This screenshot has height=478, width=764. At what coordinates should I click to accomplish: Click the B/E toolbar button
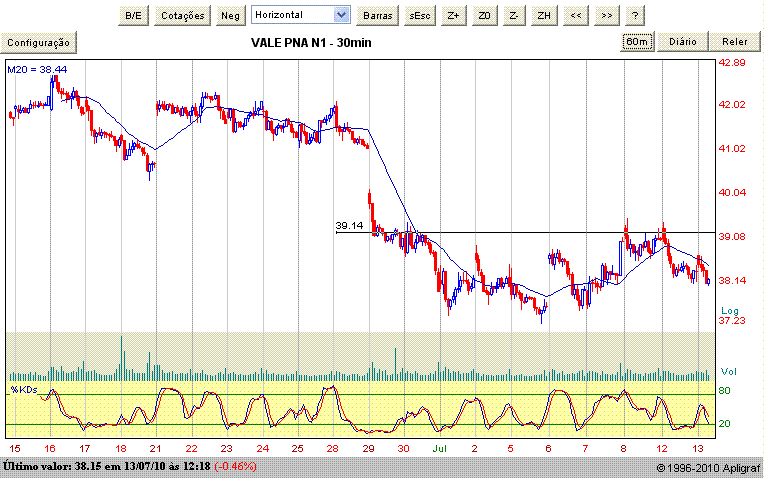(134, 16)
